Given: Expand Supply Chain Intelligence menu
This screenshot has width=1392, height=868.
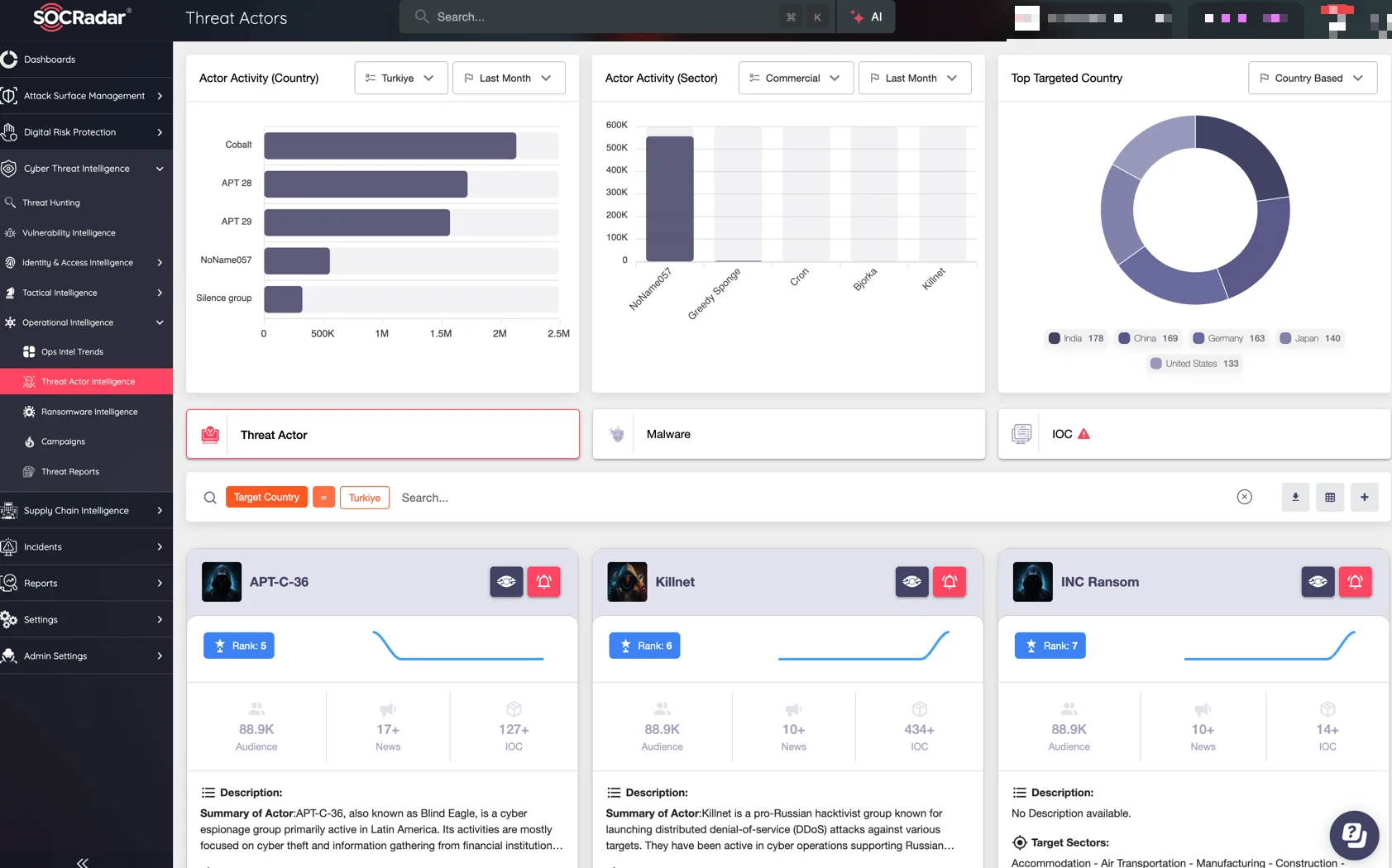Looking at the screenshot, I should 86,511.
